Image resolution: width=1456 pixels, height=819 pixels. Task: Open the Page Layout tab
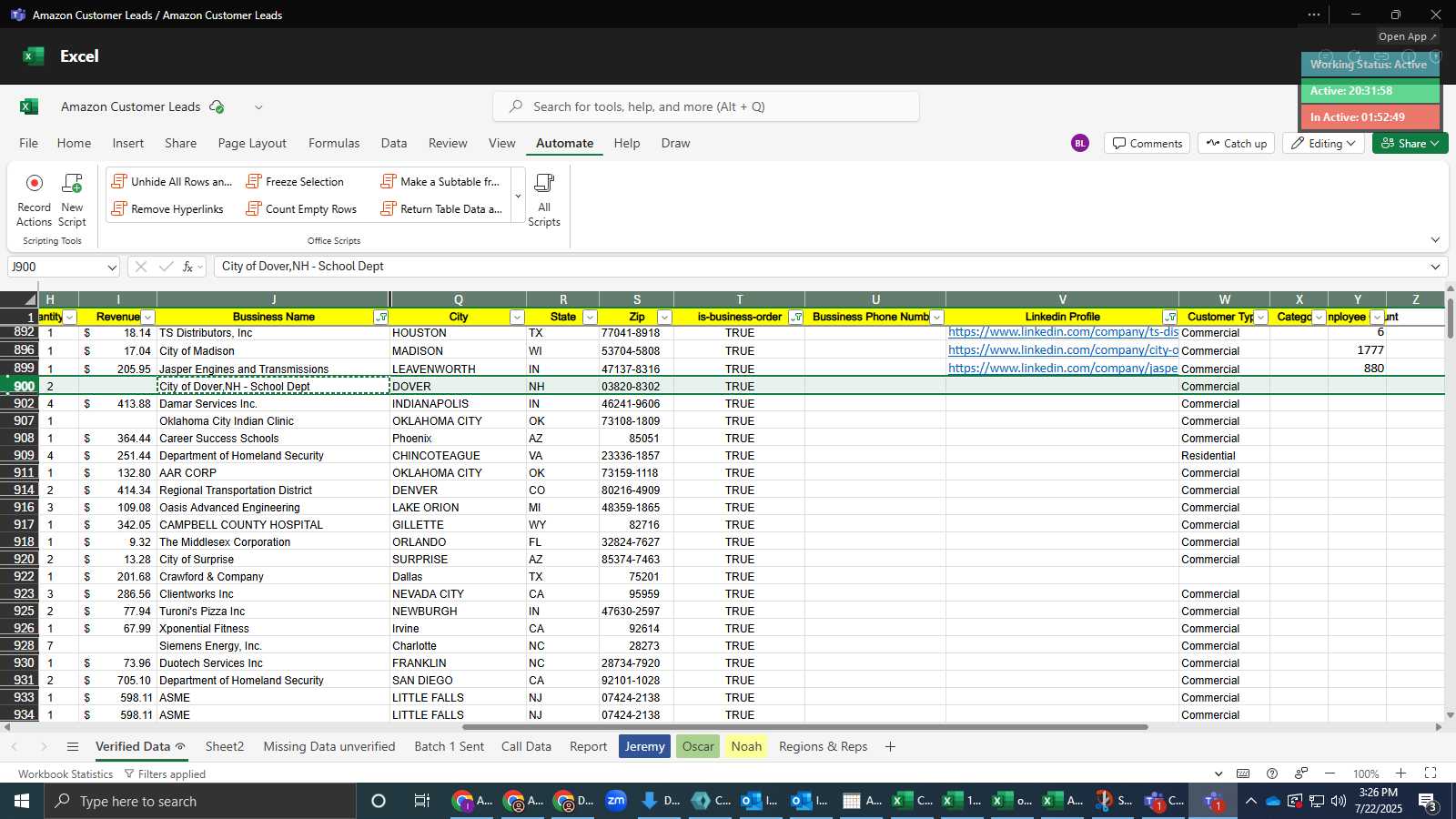252,144
